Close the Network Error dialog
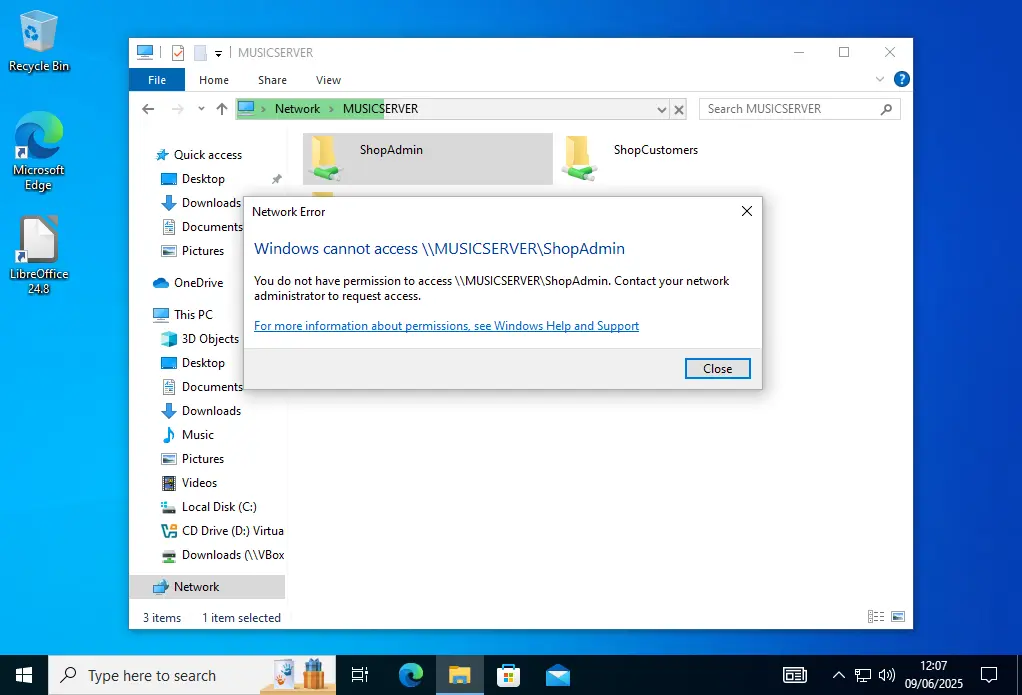Viewport: 1022px width, 695px height. 717,368
